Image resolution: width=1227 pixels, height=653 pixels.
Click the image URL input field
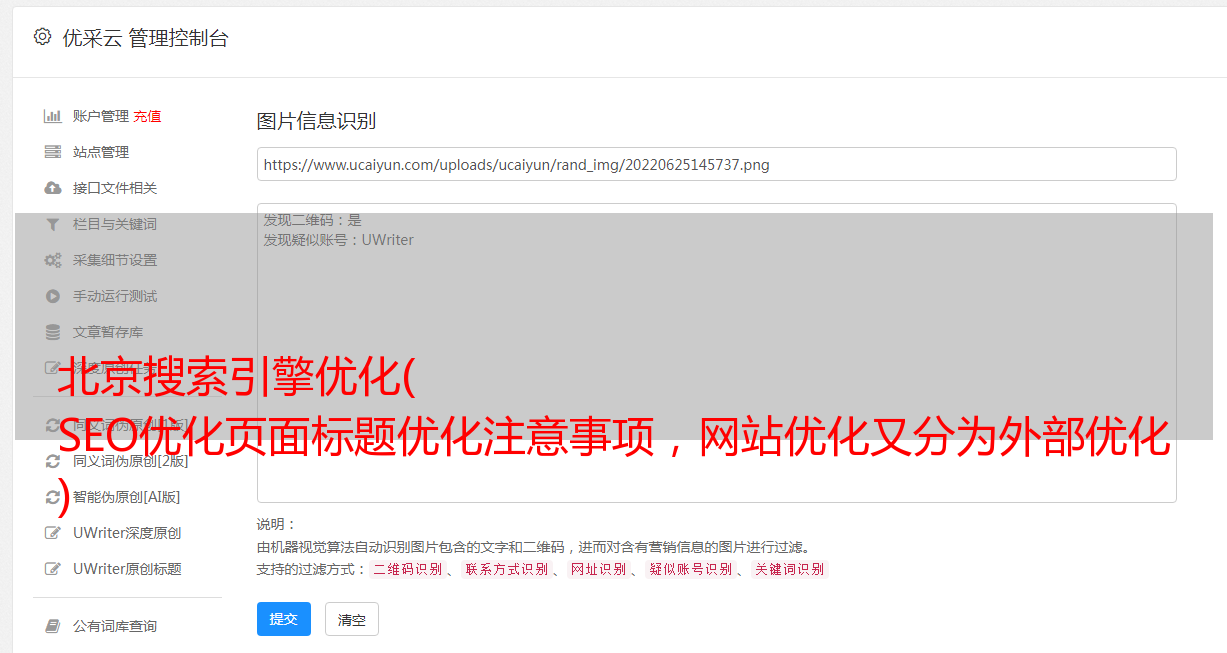716,164
